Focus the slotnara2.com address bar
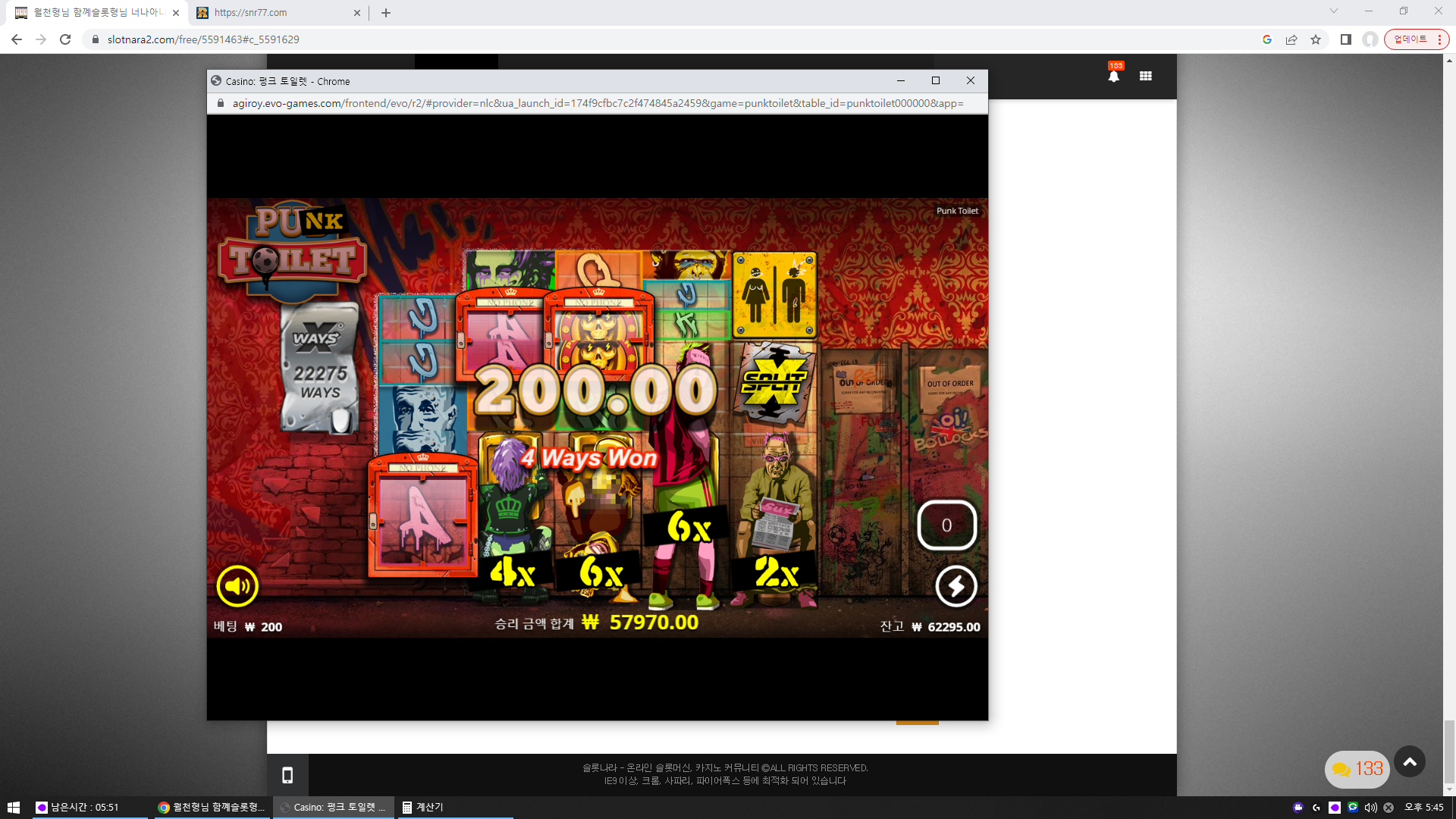The height and width of the screenshot is (819, 1456). [x=667, y=39]
